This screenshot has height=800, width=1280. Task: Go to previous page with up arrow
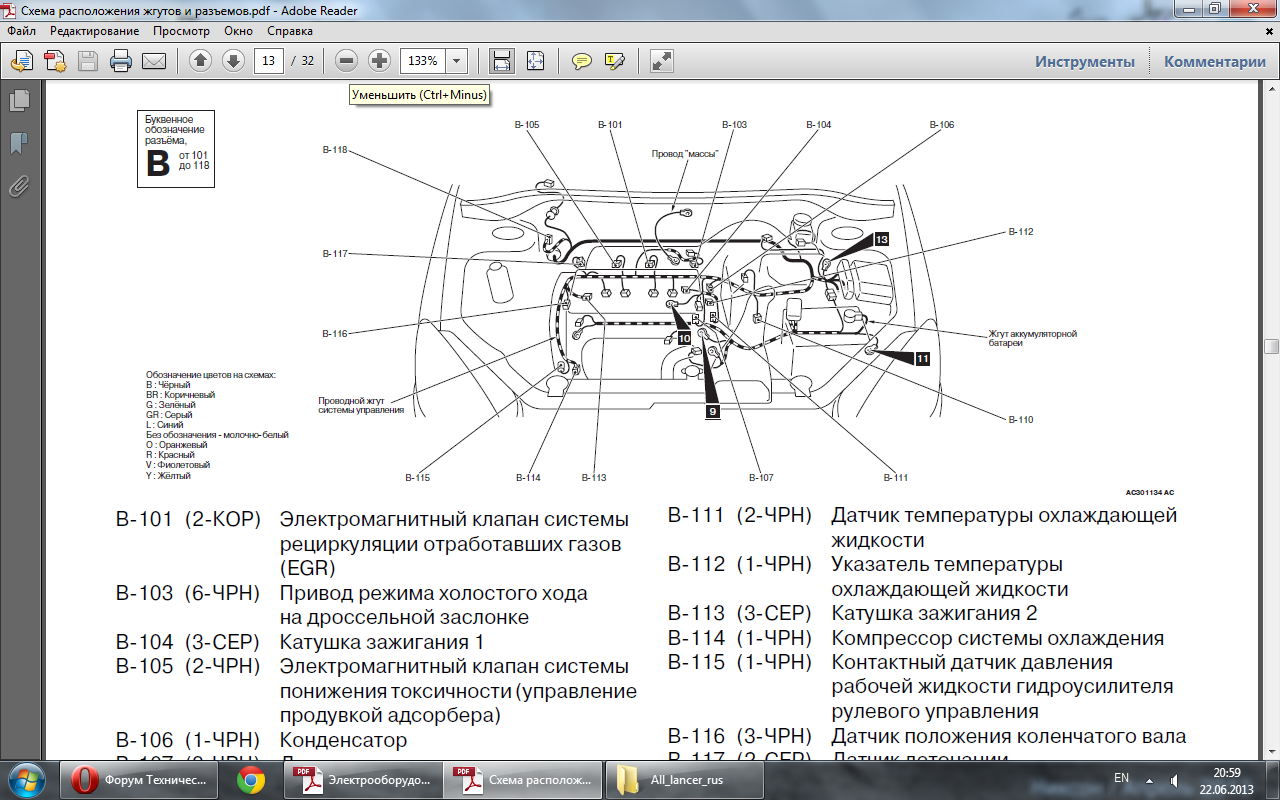(x=200, y=61)
